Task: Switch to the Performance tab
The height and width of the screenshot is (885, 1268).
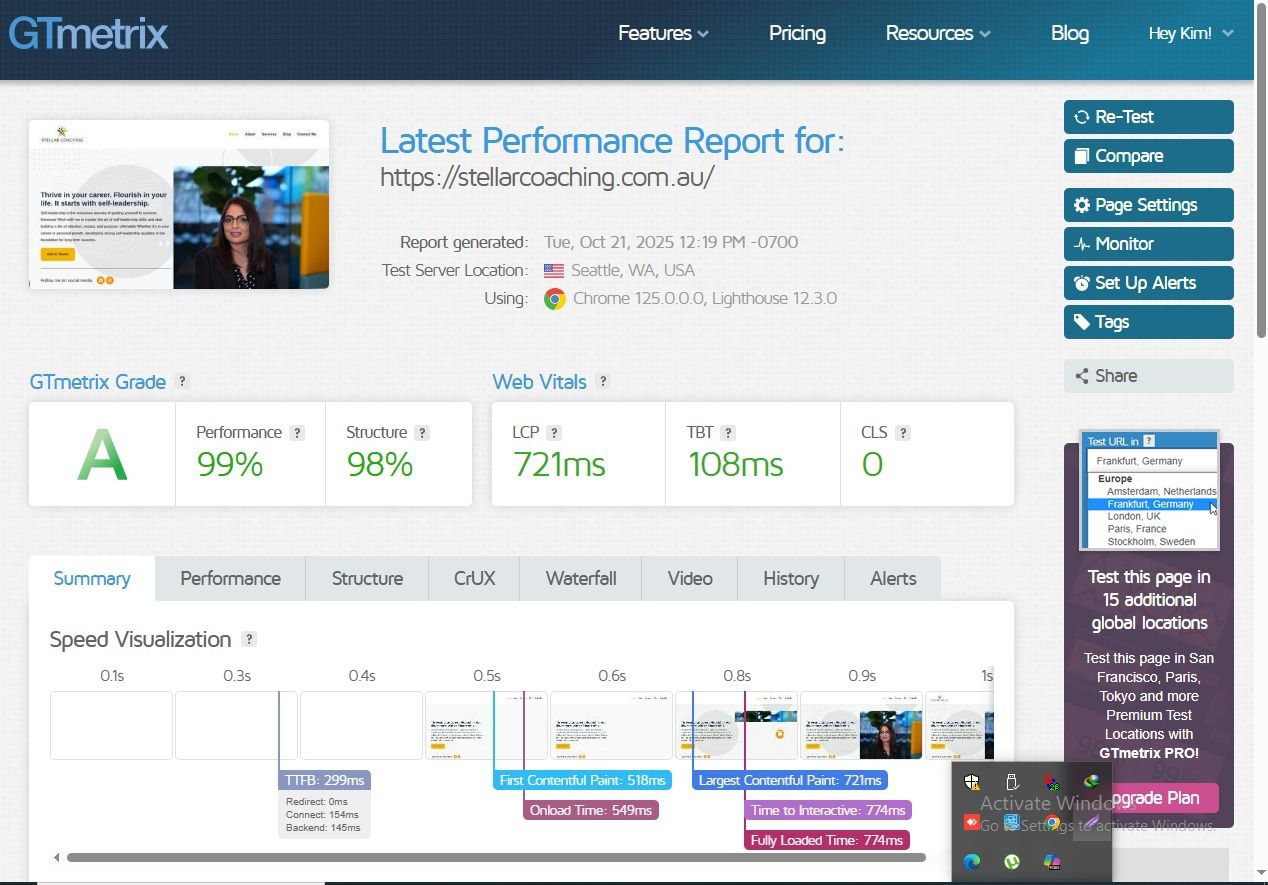Action: tap(230, 579)
